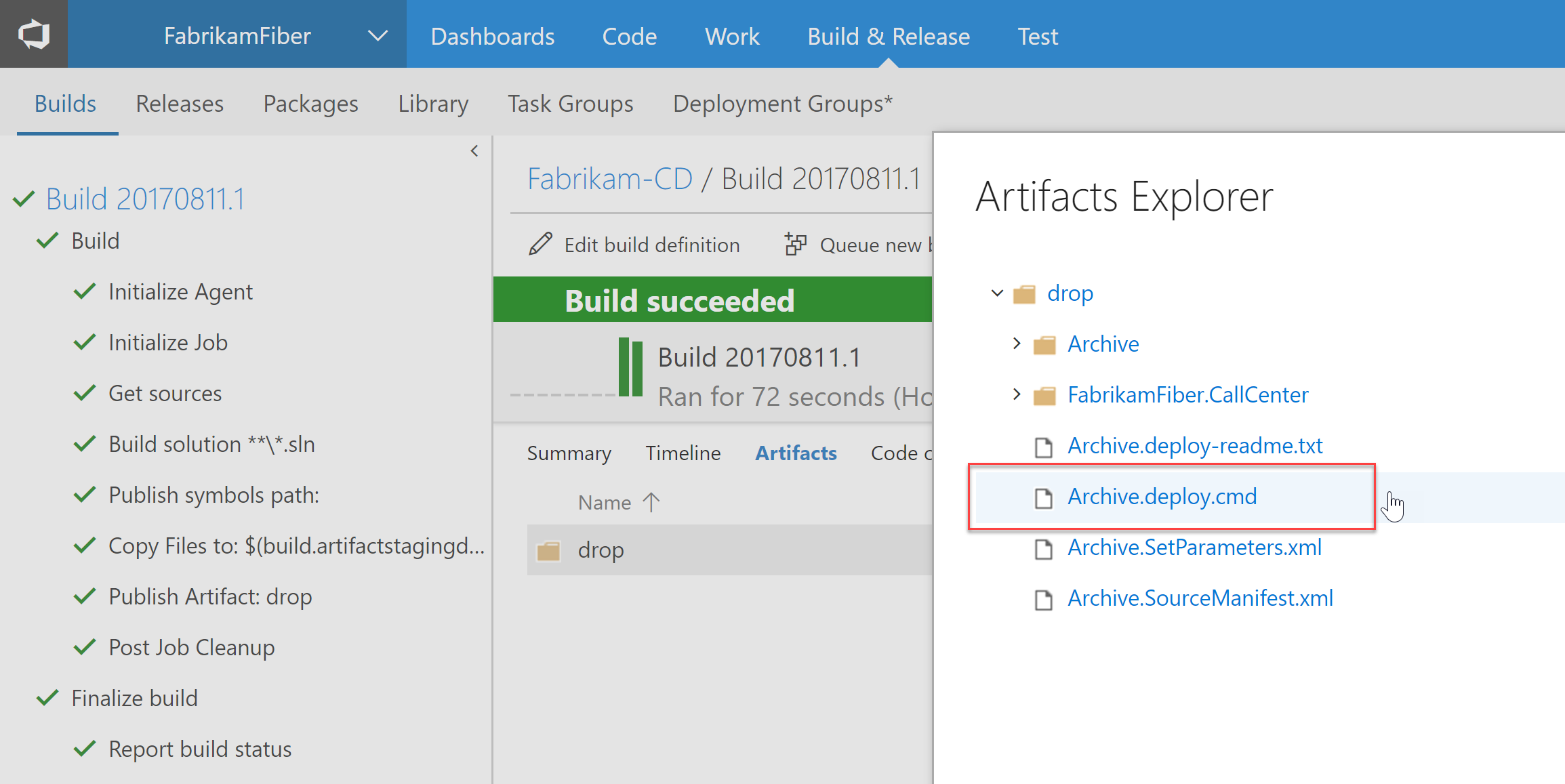This screenshot has height=784, width=1565.
Task: Click the Queue new build icon
Action: click(796, 244)
